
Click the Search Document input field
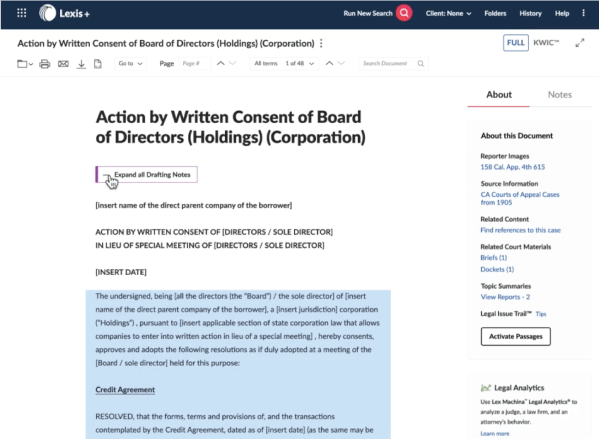pyautogui.click(x=393, y=63)
